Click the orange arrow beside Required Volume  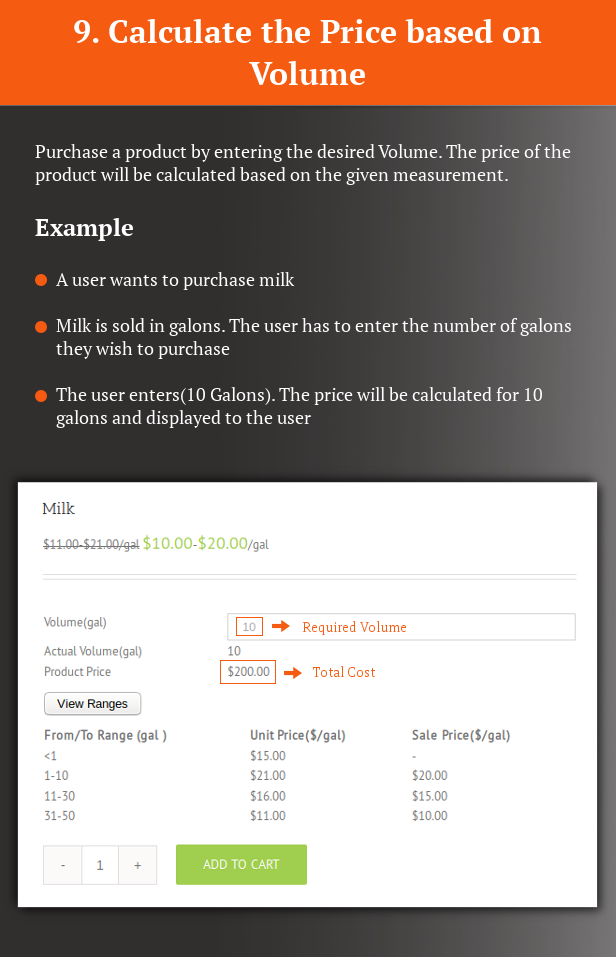pyautogui.click(x=281, y=626)
